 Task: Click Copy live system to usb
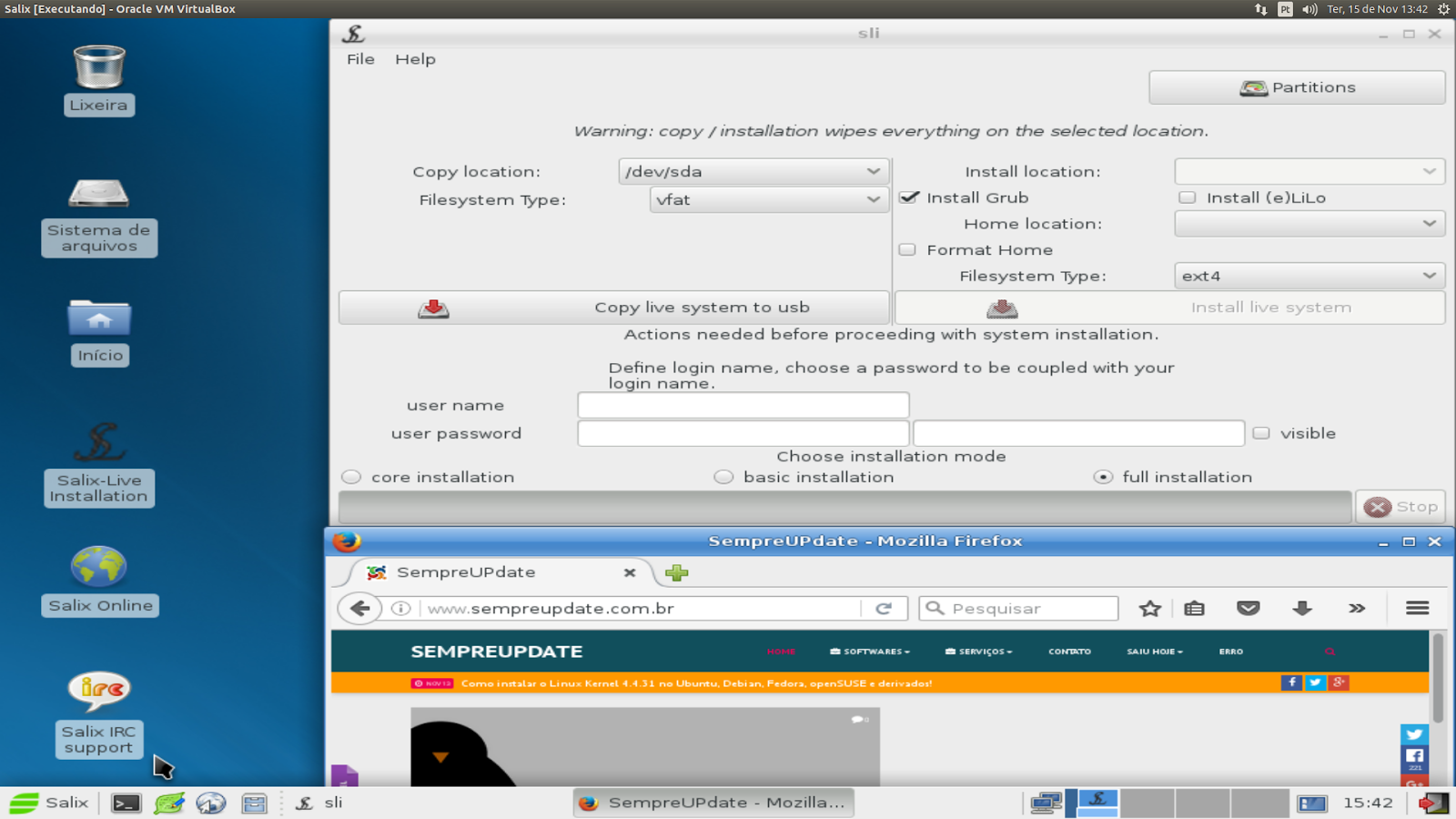click(x=614, y=308)
